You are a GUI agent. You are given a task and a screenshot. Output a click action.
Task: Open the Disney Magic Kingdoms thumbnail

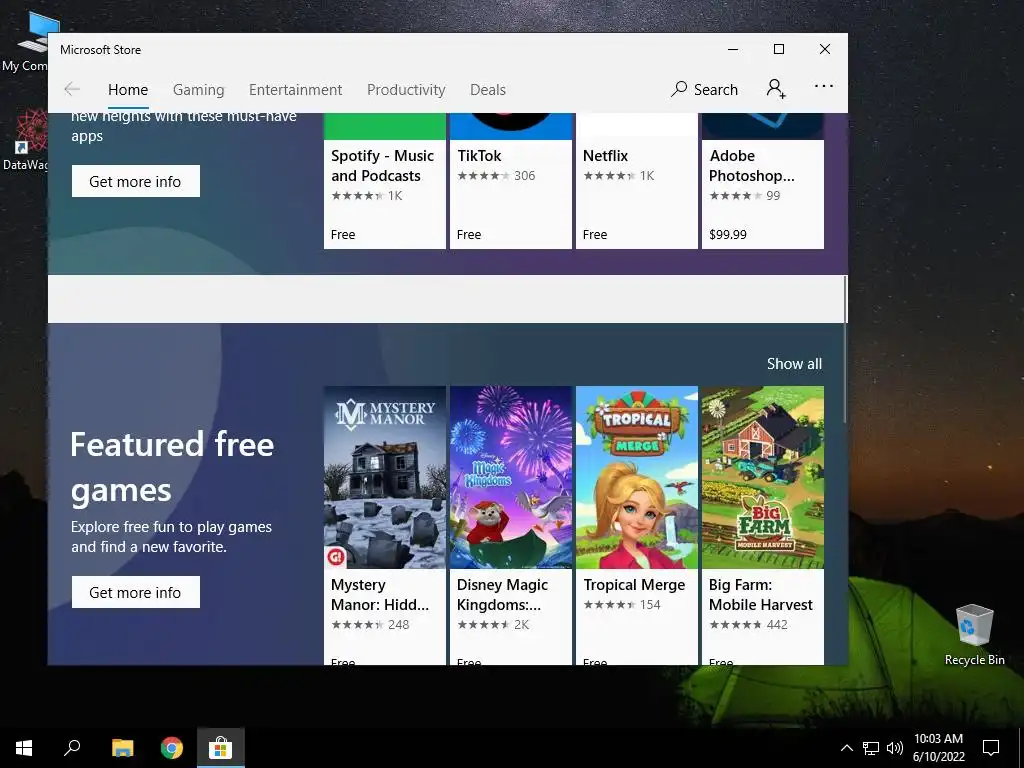511,477
